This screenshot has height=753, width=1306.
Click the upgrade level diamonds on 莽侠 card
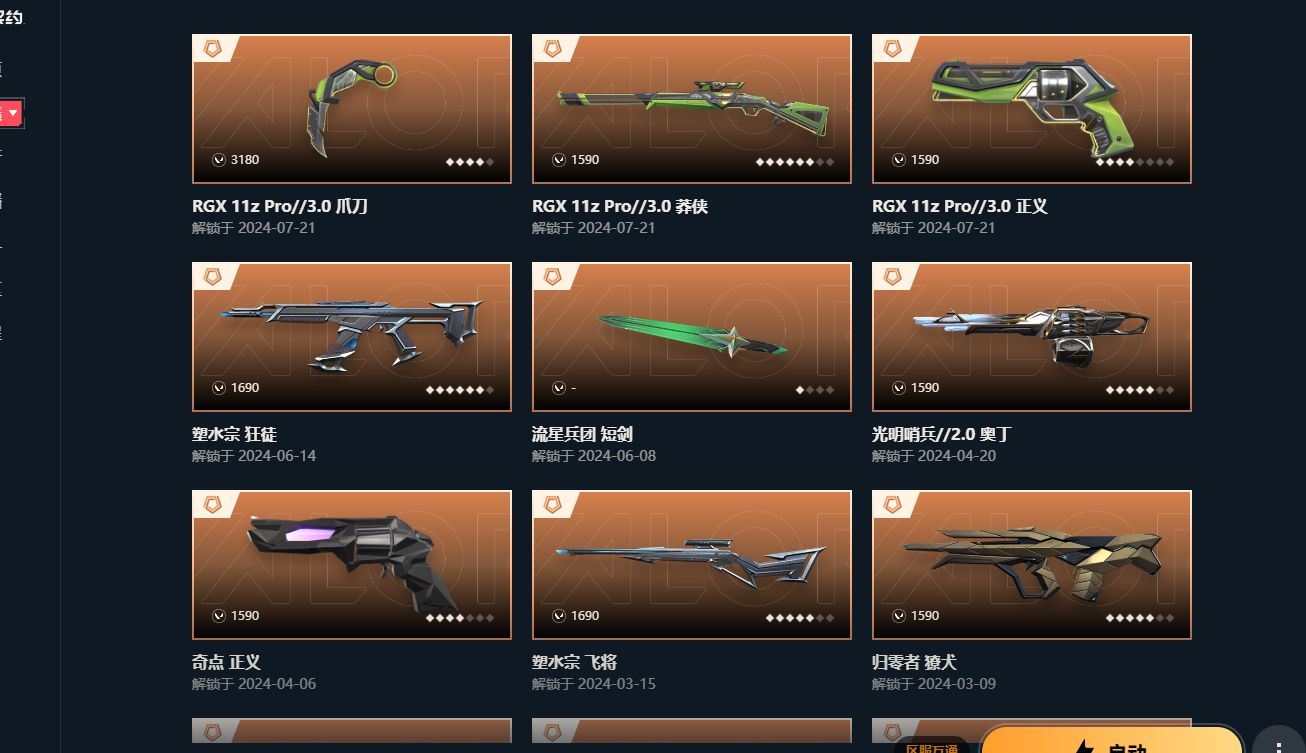pos(795,161)
